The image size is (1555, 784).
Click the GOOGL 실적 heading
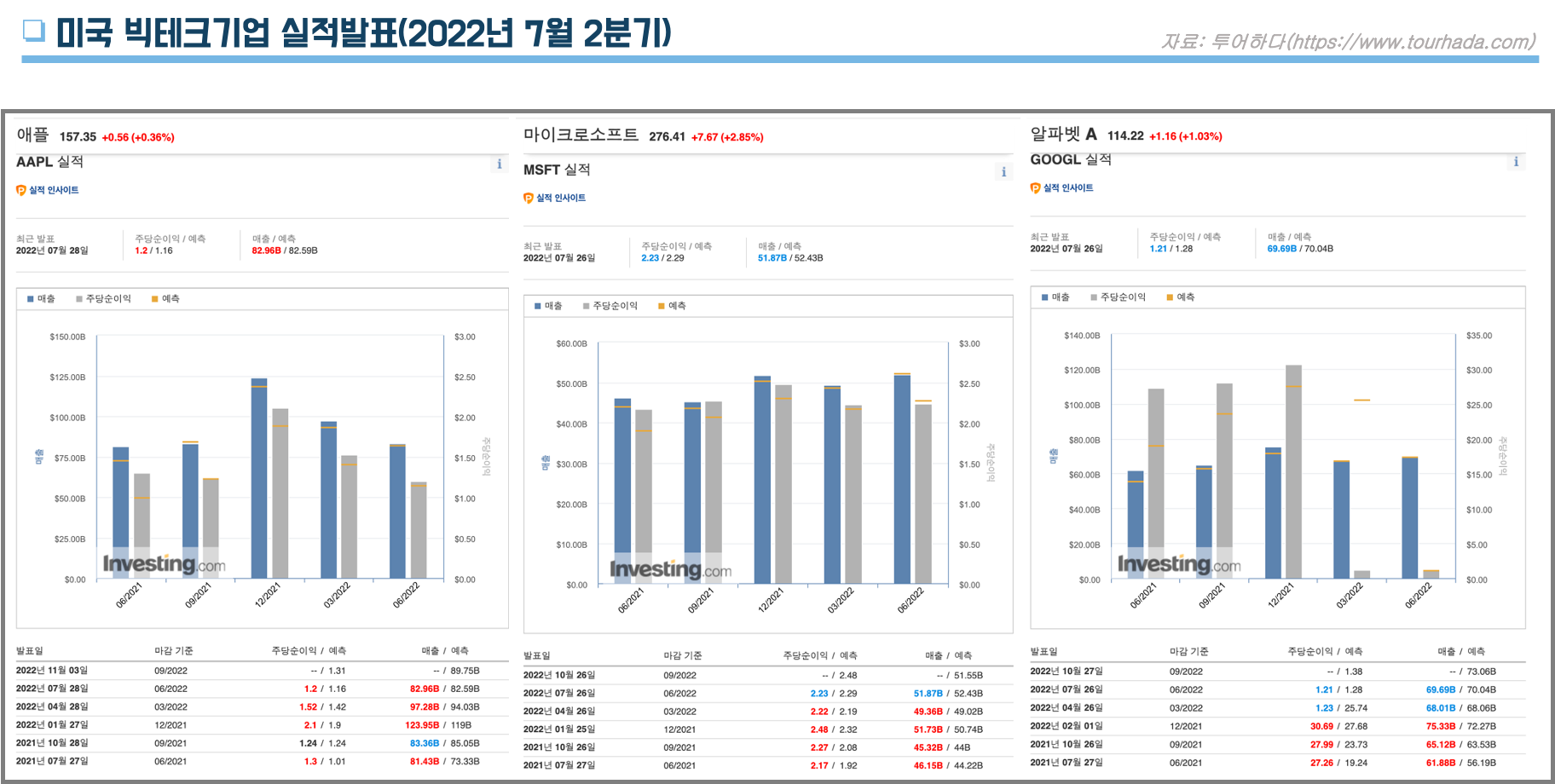1071,159
